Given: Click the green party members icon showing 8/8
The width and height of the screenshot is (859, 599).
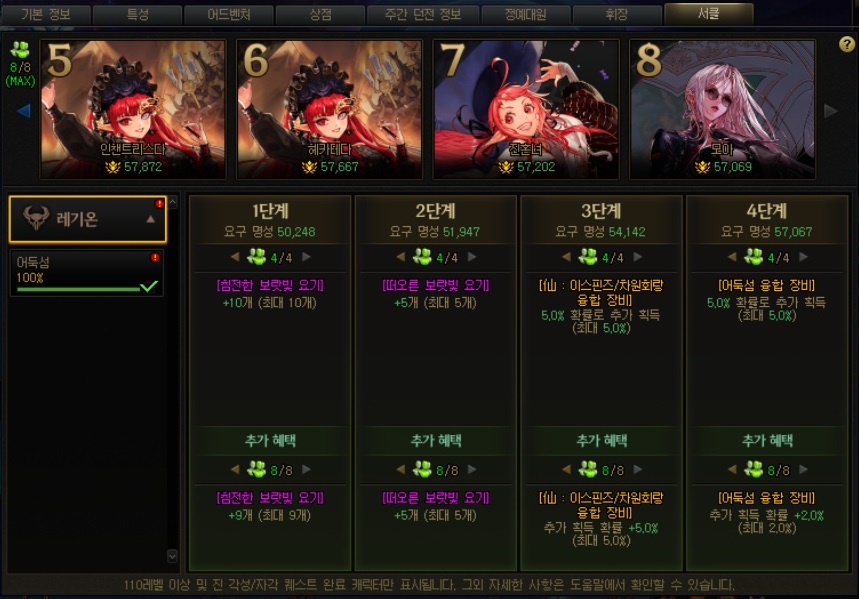Looking at the screenshot, I should click(x=20, y=50).
